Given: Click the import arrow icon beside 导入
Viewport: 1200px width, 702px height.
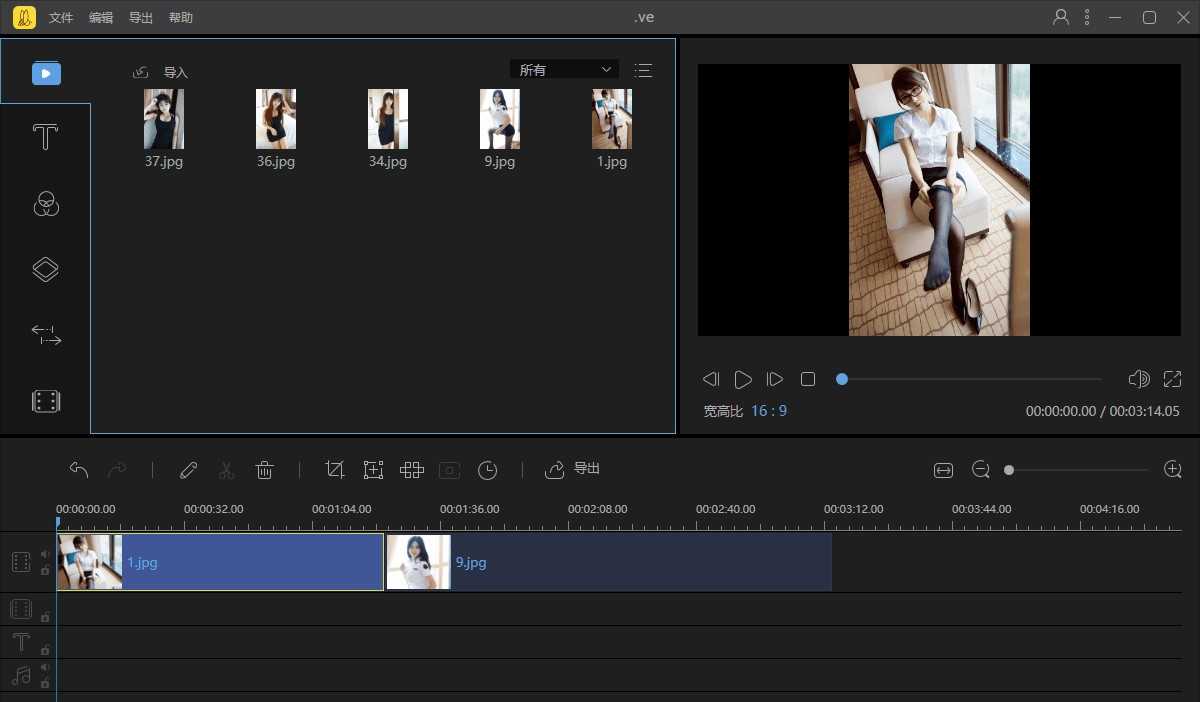Looking at the screenshot, I should tap(141, 72).
